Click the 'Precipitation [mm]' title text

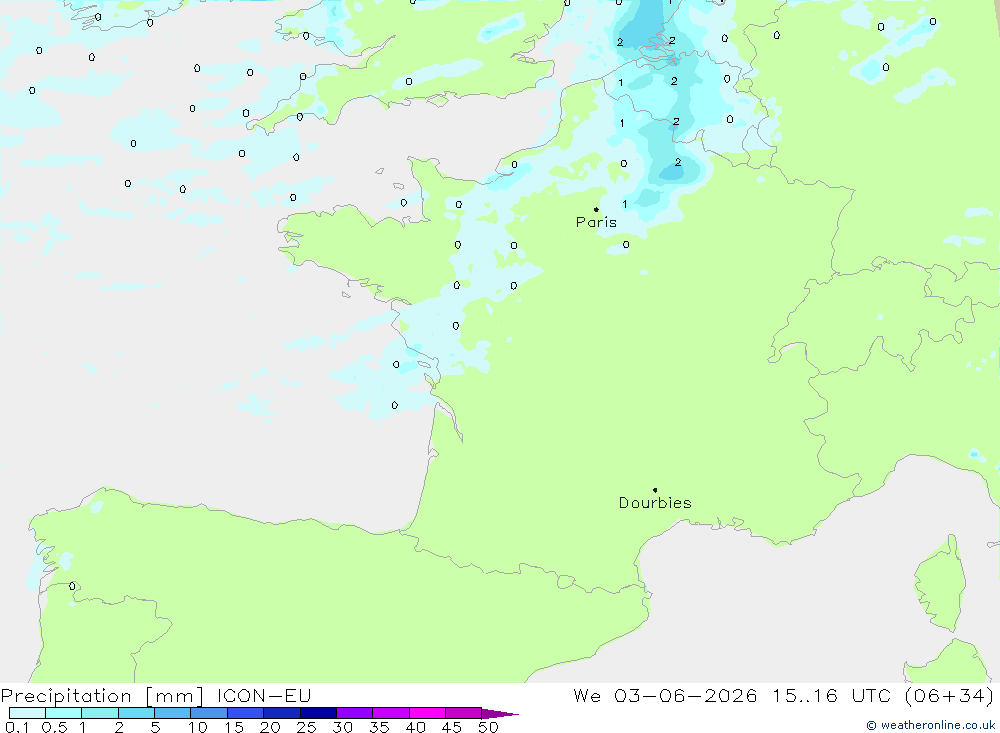pyautogui.click(x=102, y=696)
